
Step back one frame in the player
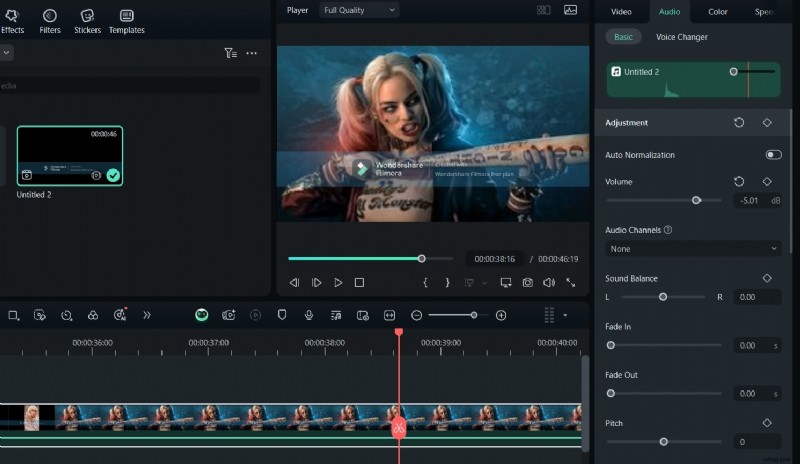pos(294,282)
